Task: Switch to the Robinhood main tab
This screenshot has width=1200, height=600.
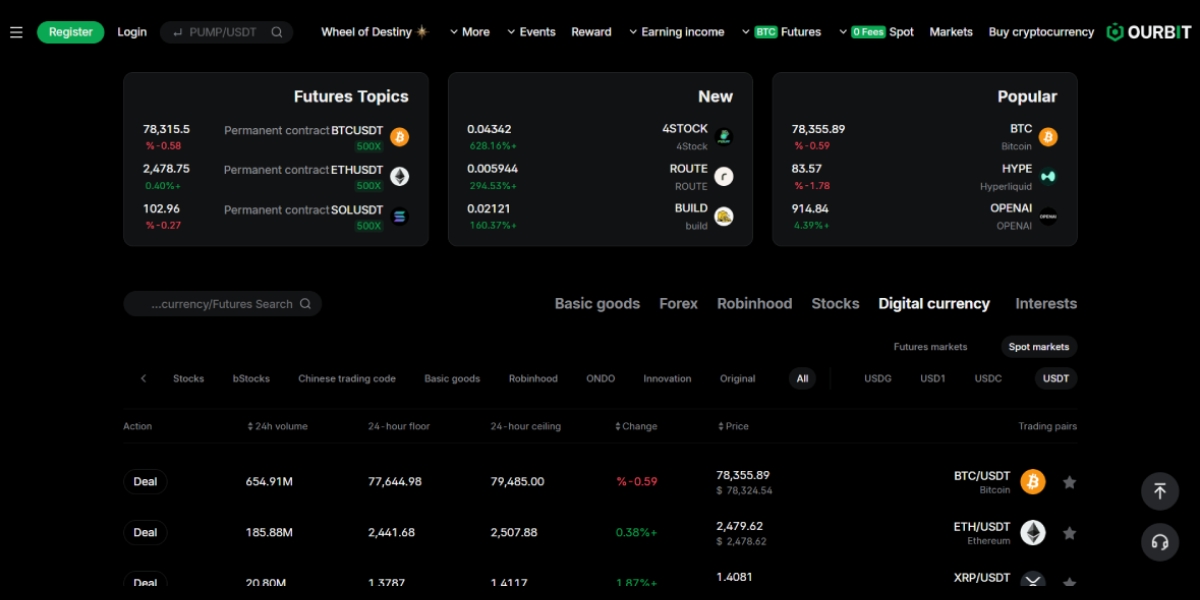Action: [754, 304]
